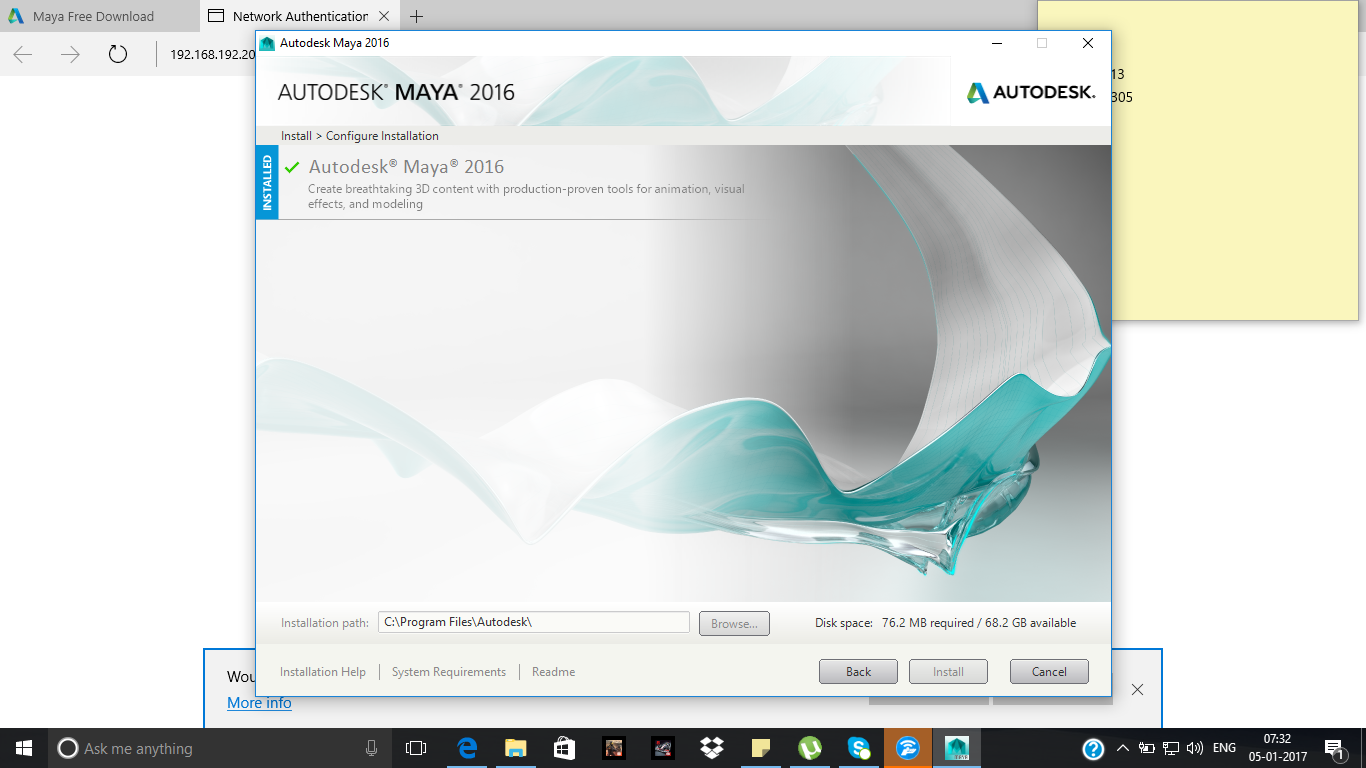1366x768 pixels.
Task: Open Skype from the taskbar
Action: 858,747
